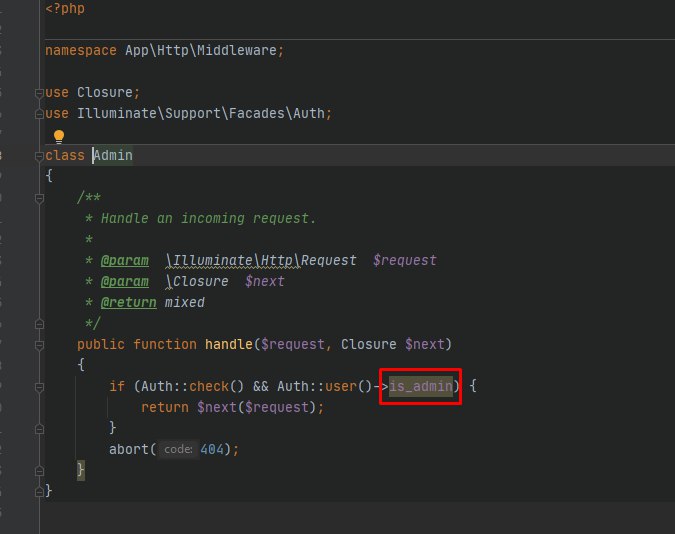Click the '@return' tag
675x534 pixels.
point(129,303)
